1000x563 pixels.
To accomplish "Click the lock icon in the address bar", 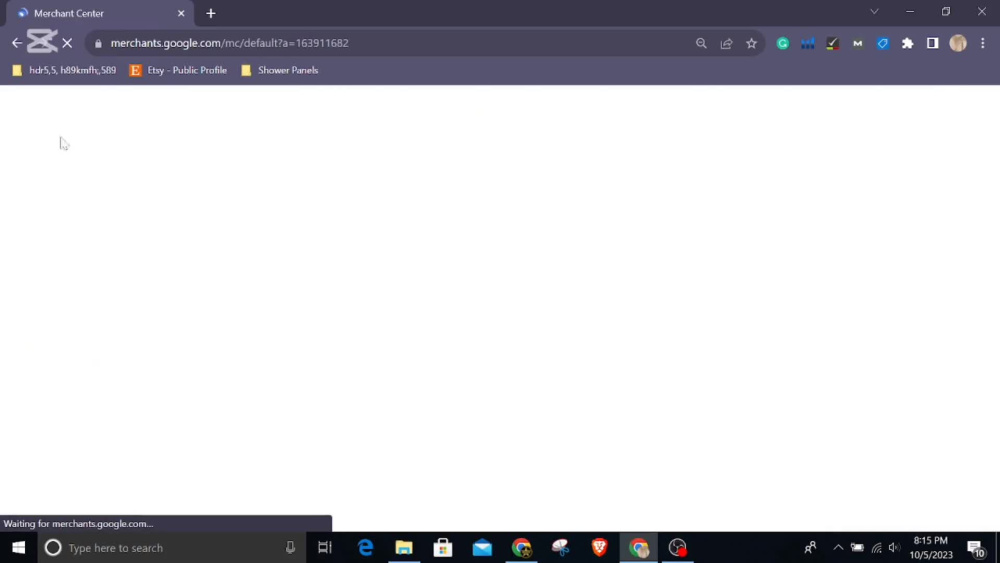I will tap(98, 43).
